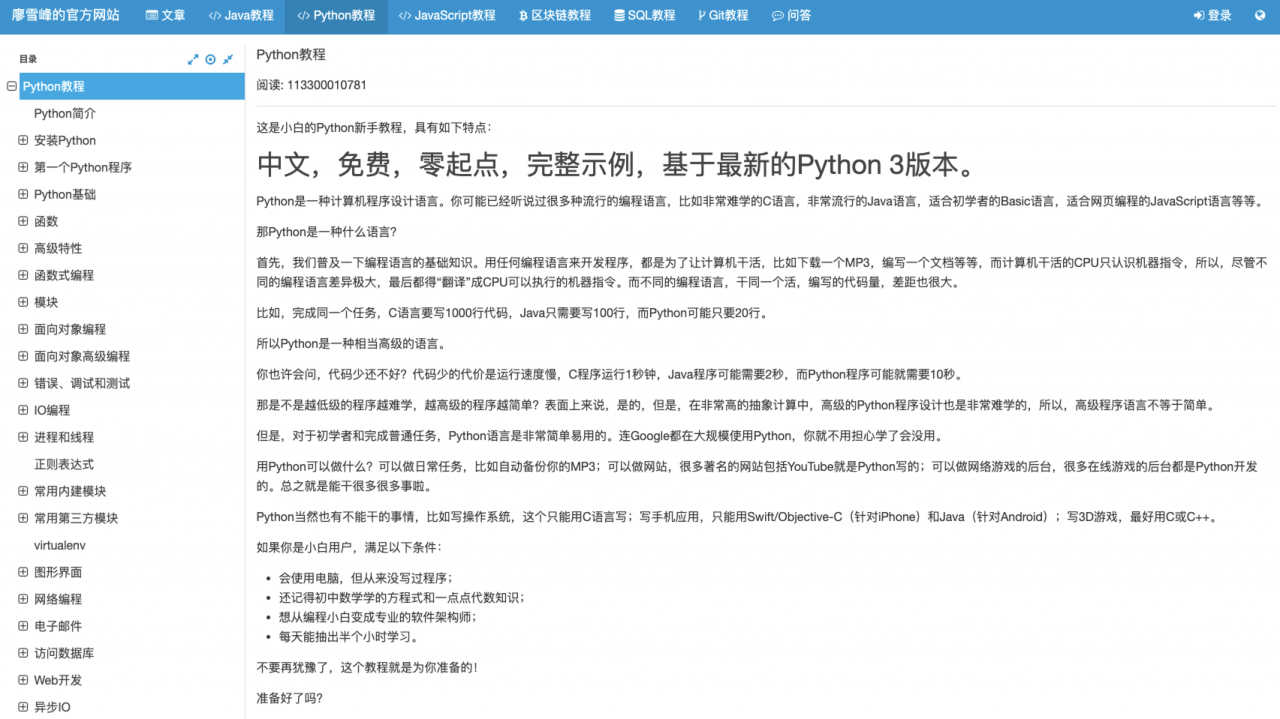1280x719 pixels.
Task: Click the 目录 sidebar heading
Action: click(x=27, y=60)
